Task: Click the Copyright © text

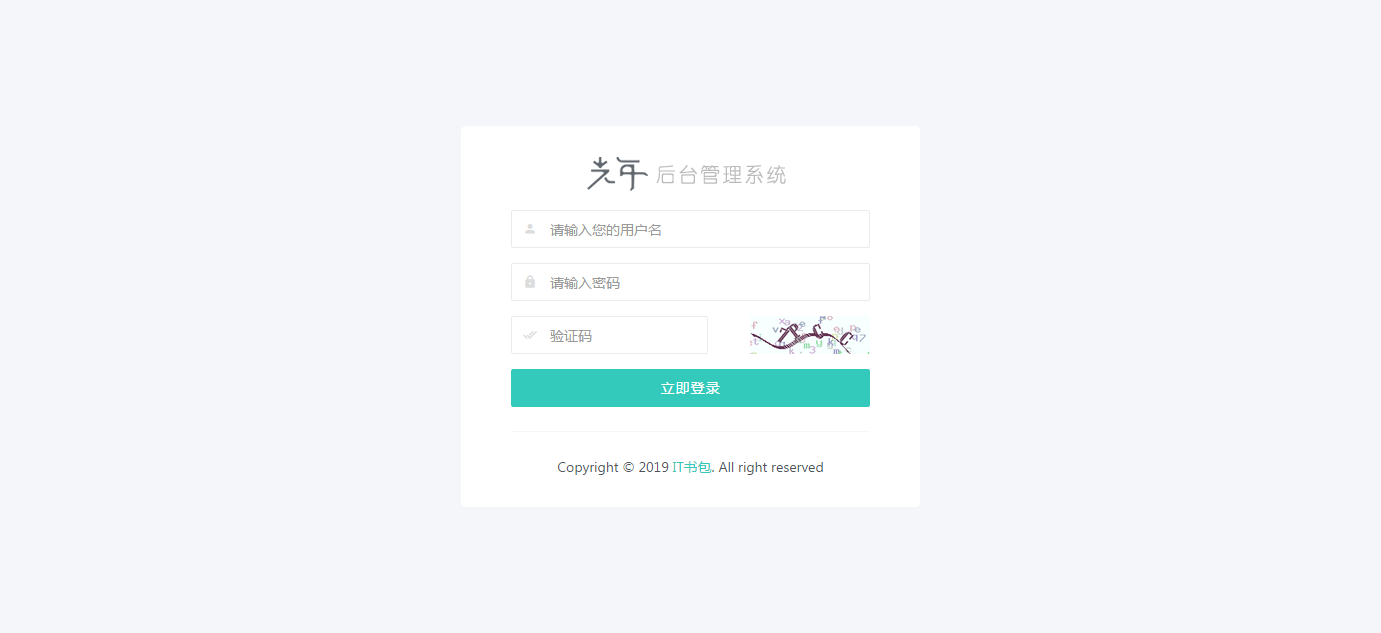Action: tap(596, 467)
